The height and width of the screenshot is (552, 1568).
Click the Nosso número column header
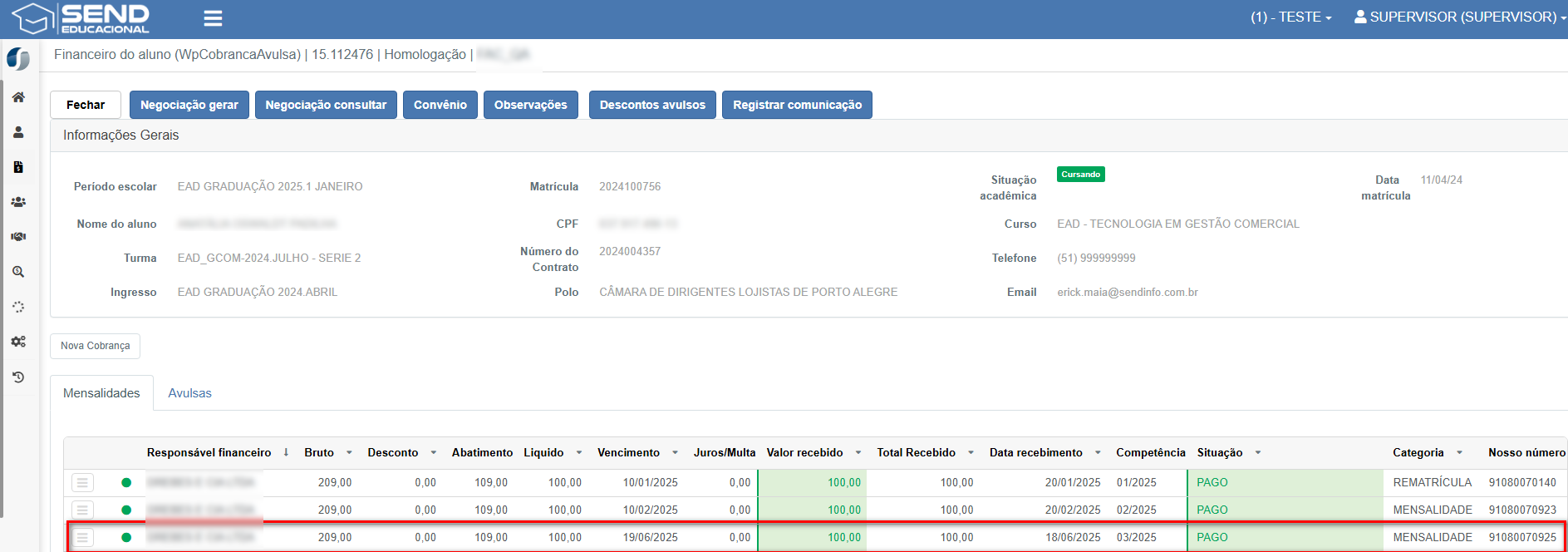tap(1526, 452)
